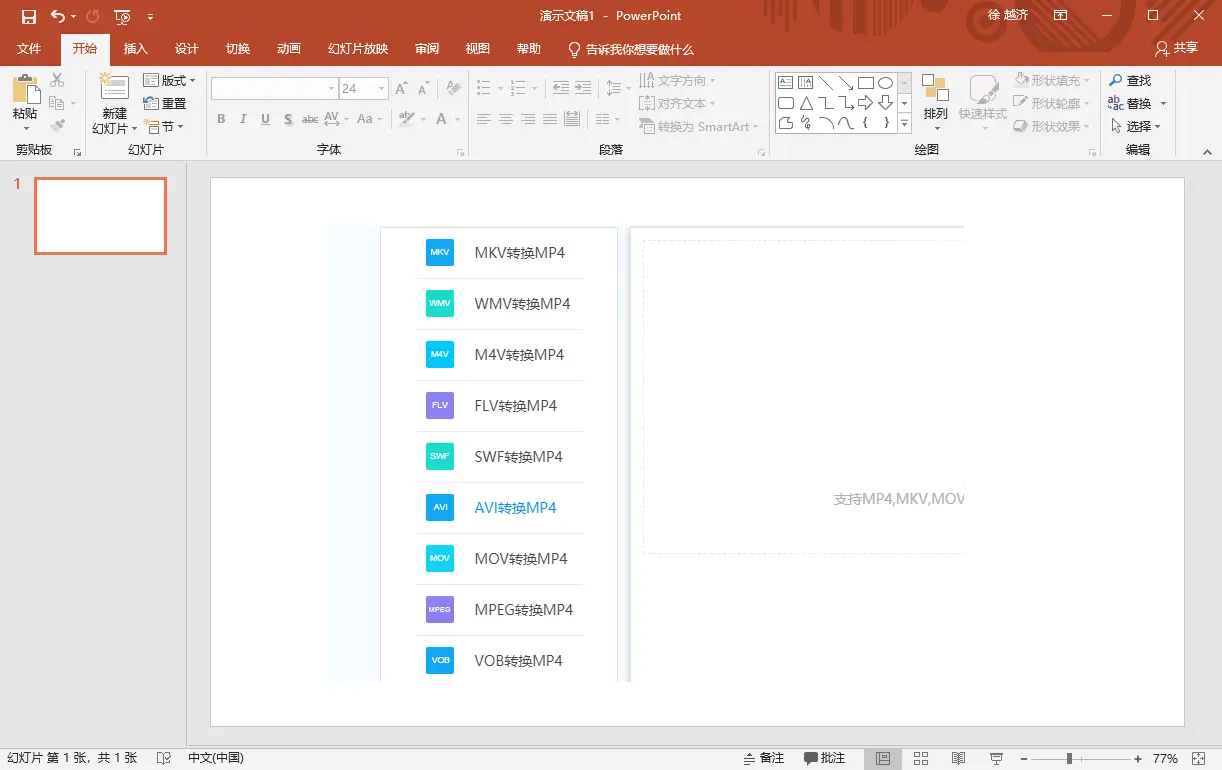This screenshot has width=1222, height=770.
Task: Click the 重置 reset button
Action: (165, 103)
